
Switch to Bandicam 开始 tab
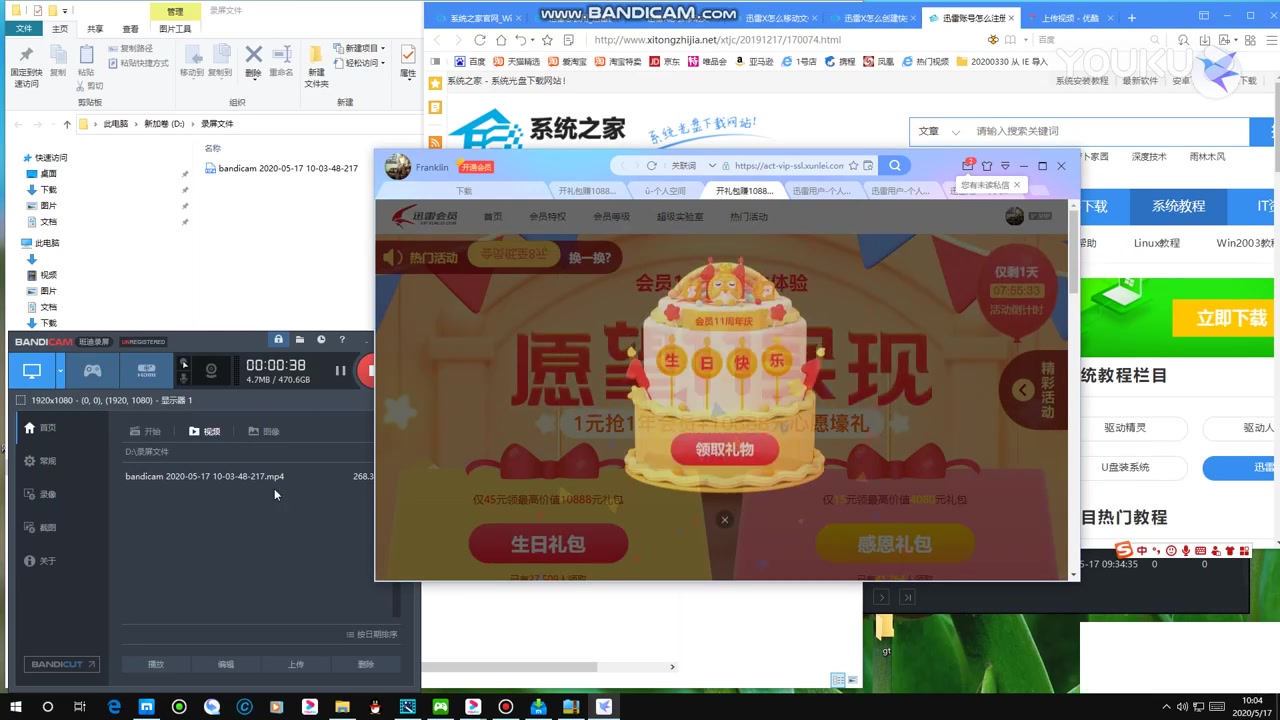(x=146, y=432)
